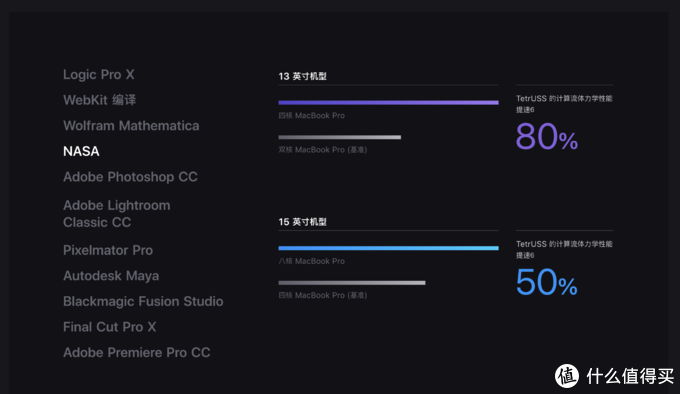Choose Adobe Lightroom Classic CC entry
Image resolution: width=680 pixels, height=394 pixels.
[117, 214]
